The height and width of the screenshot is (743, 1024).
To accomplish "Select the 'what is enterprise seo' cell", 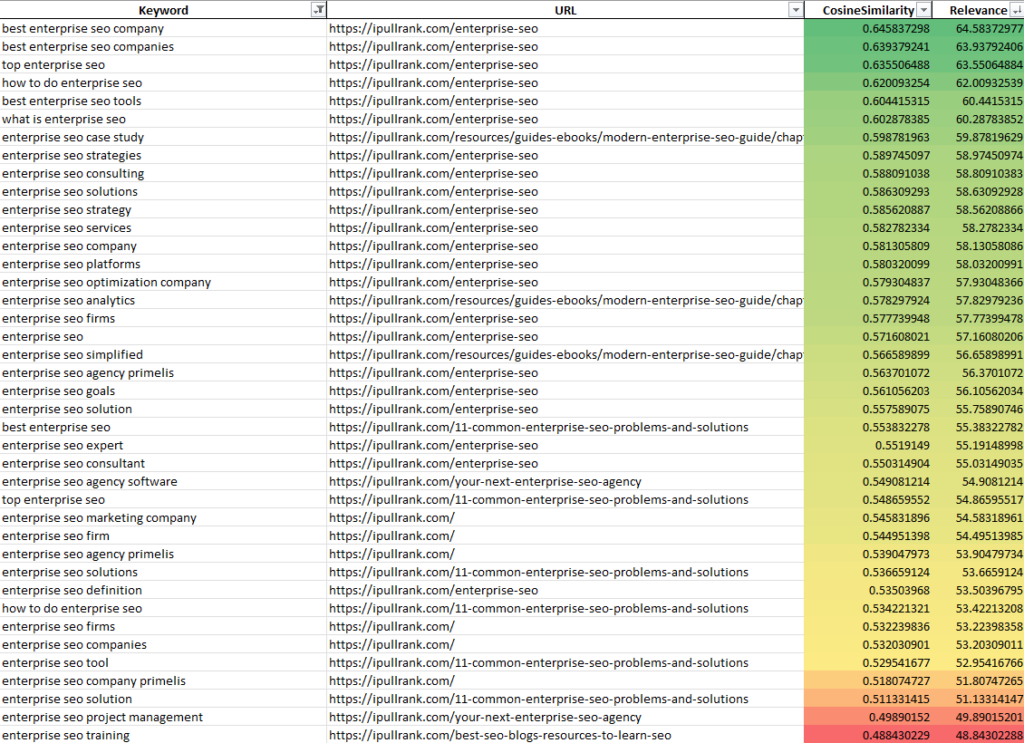I will (64, 119).
